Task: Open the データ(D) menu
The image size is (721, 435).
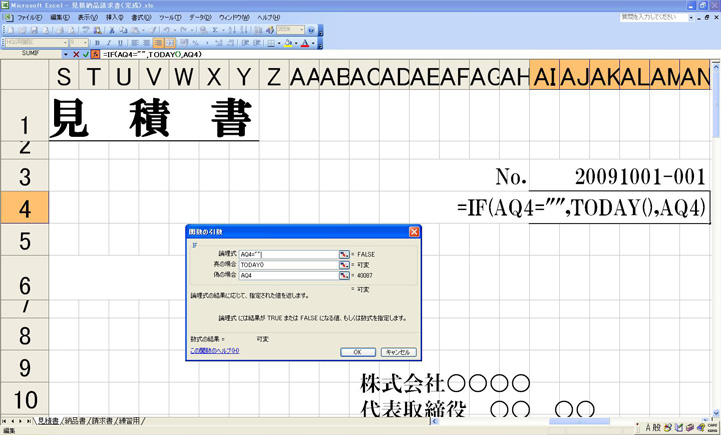Action: [x=200, y=17]
